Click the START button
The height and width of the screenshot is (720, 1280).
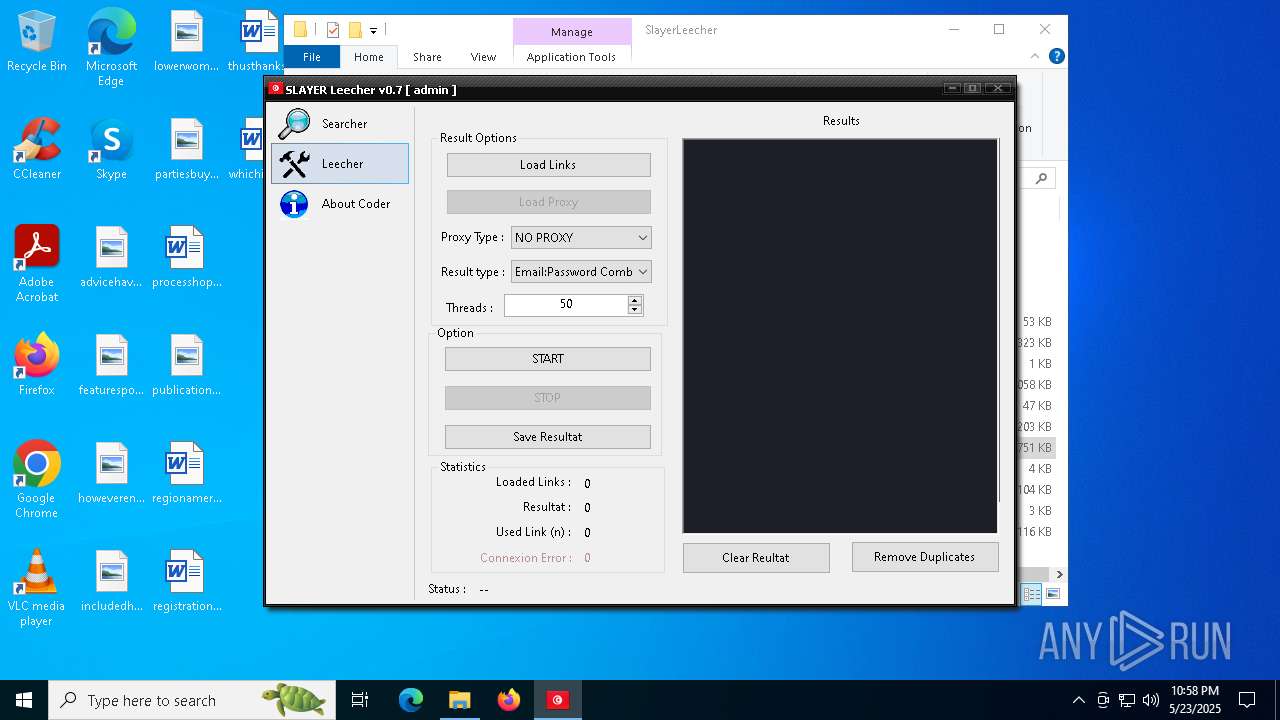tap(548, 359)
